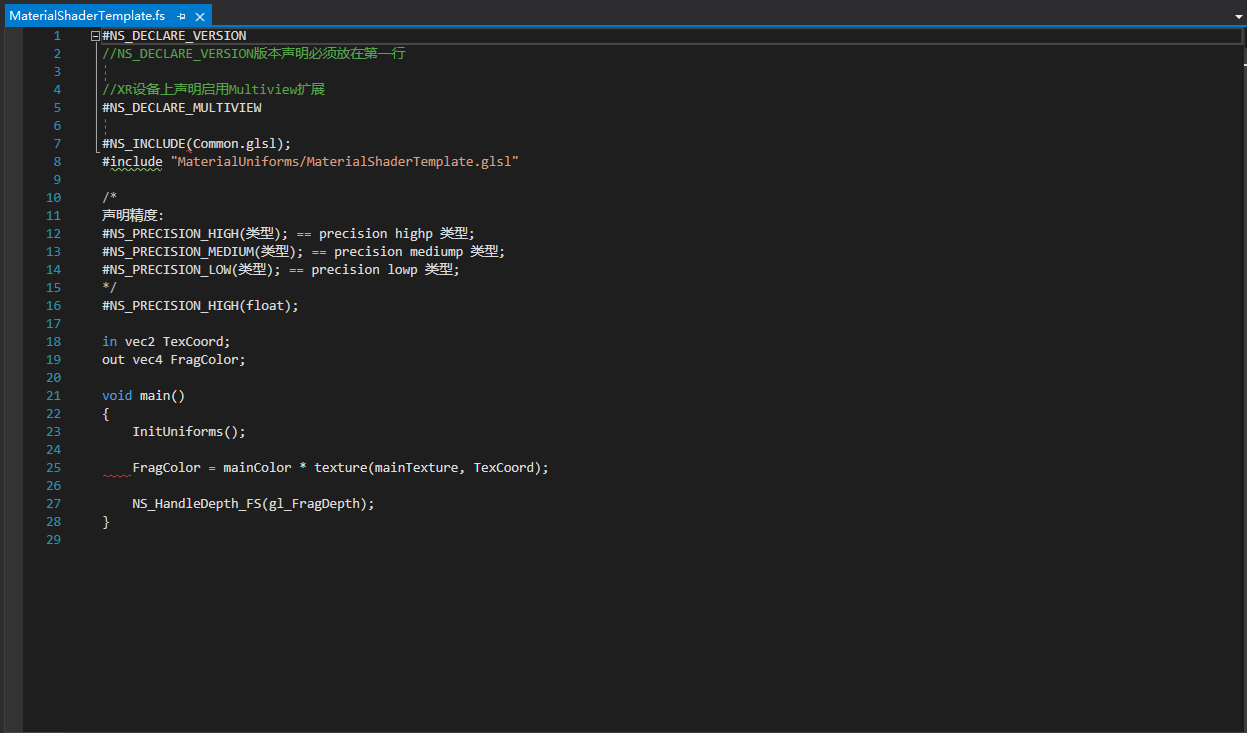Click the void keyword before main

tap(117, 396)
